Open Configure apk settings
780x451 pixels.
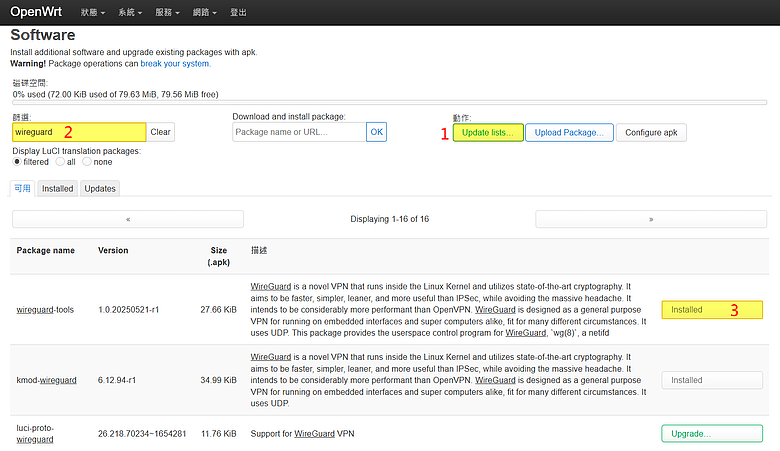coord(651,132)
